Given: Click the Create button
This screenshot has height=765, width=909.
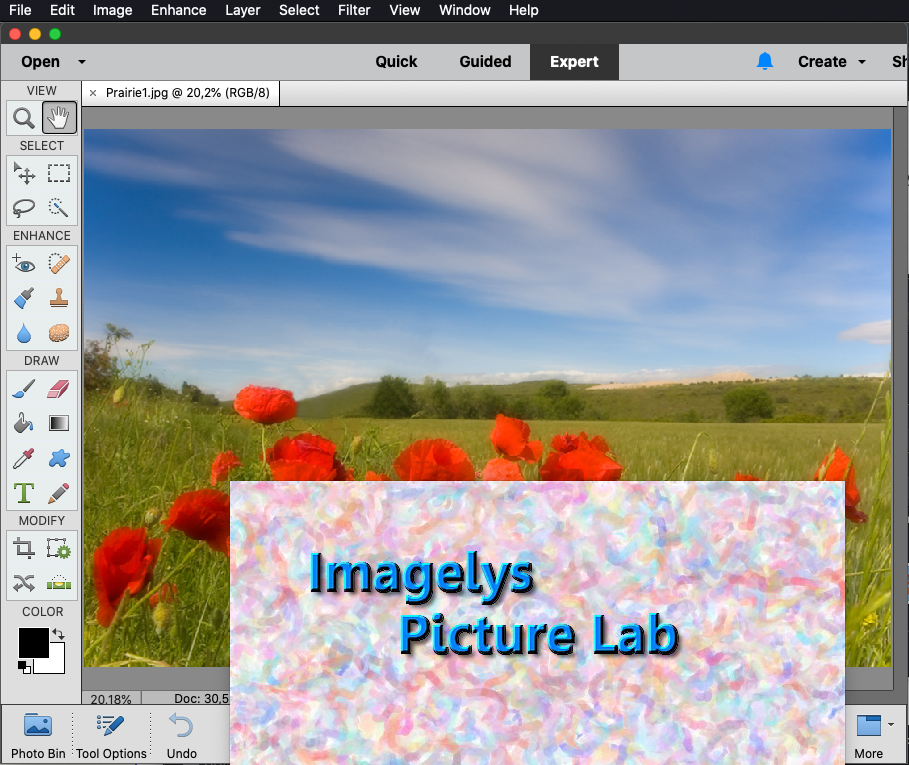Looking at the screenshot, I should tap(822, 61).
